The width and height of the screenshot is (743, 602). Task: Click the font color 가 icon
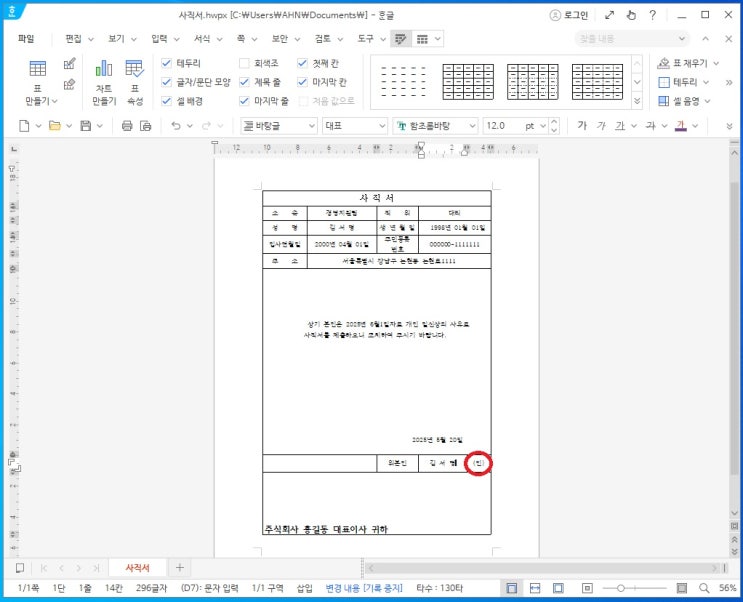pyautogui.click(x=681, y=126)
